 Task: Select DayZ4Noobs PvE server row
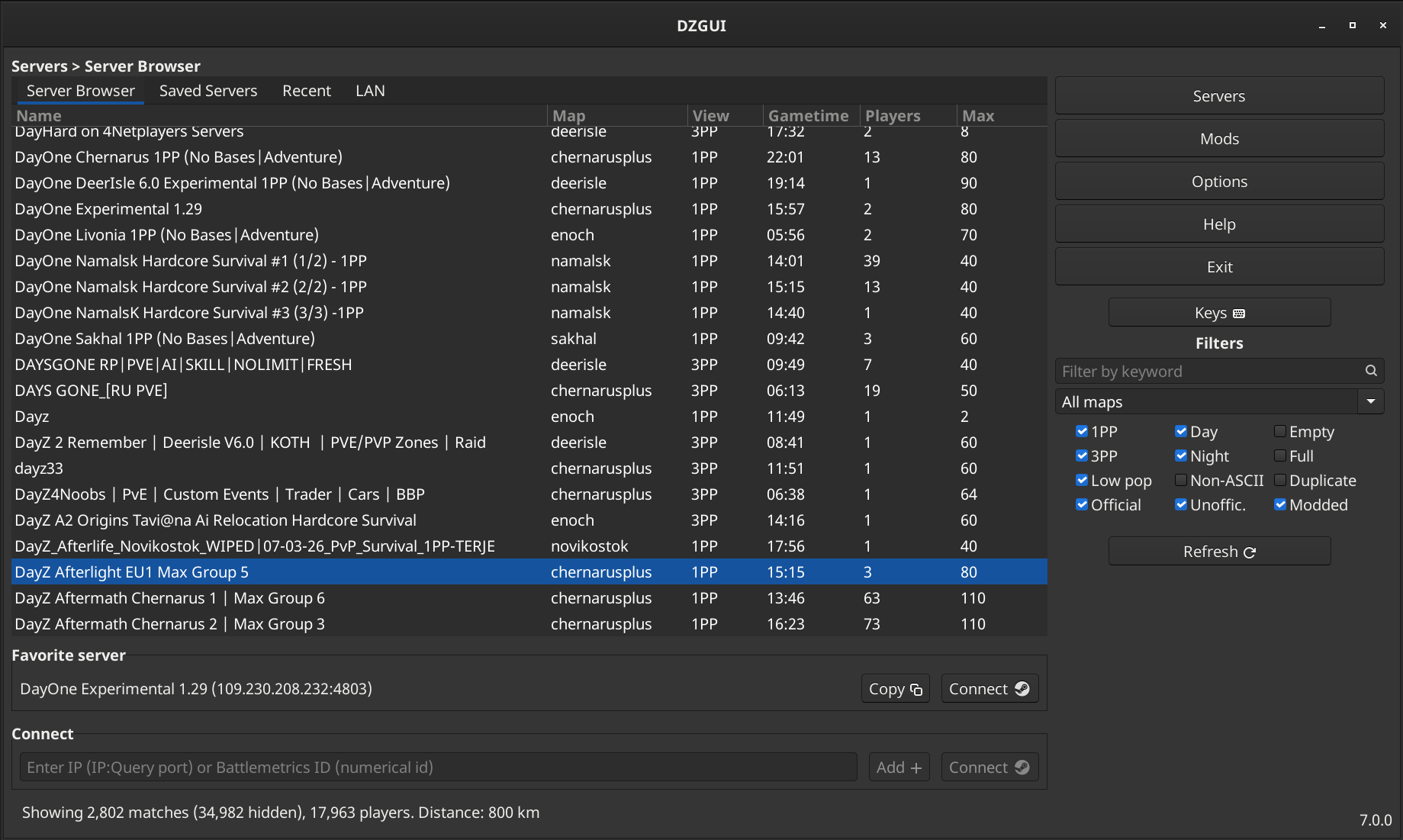529,494
